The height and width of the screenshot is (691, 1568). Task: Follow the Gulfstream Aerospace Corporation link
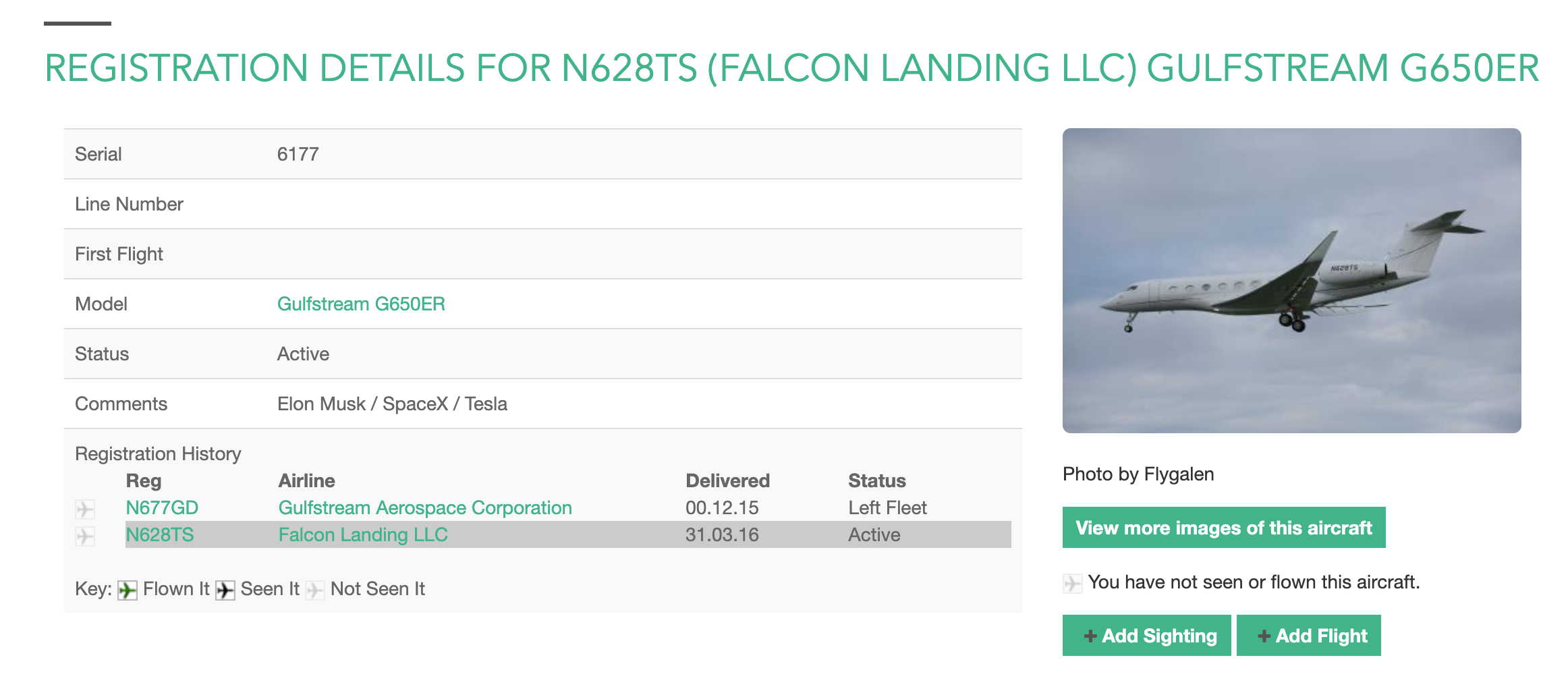[425, 507]
